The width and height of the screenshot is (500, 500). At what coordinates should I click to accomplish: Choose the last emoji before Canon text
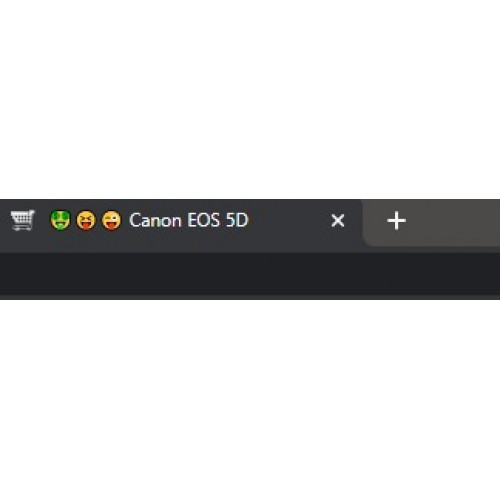coord(111,220)
